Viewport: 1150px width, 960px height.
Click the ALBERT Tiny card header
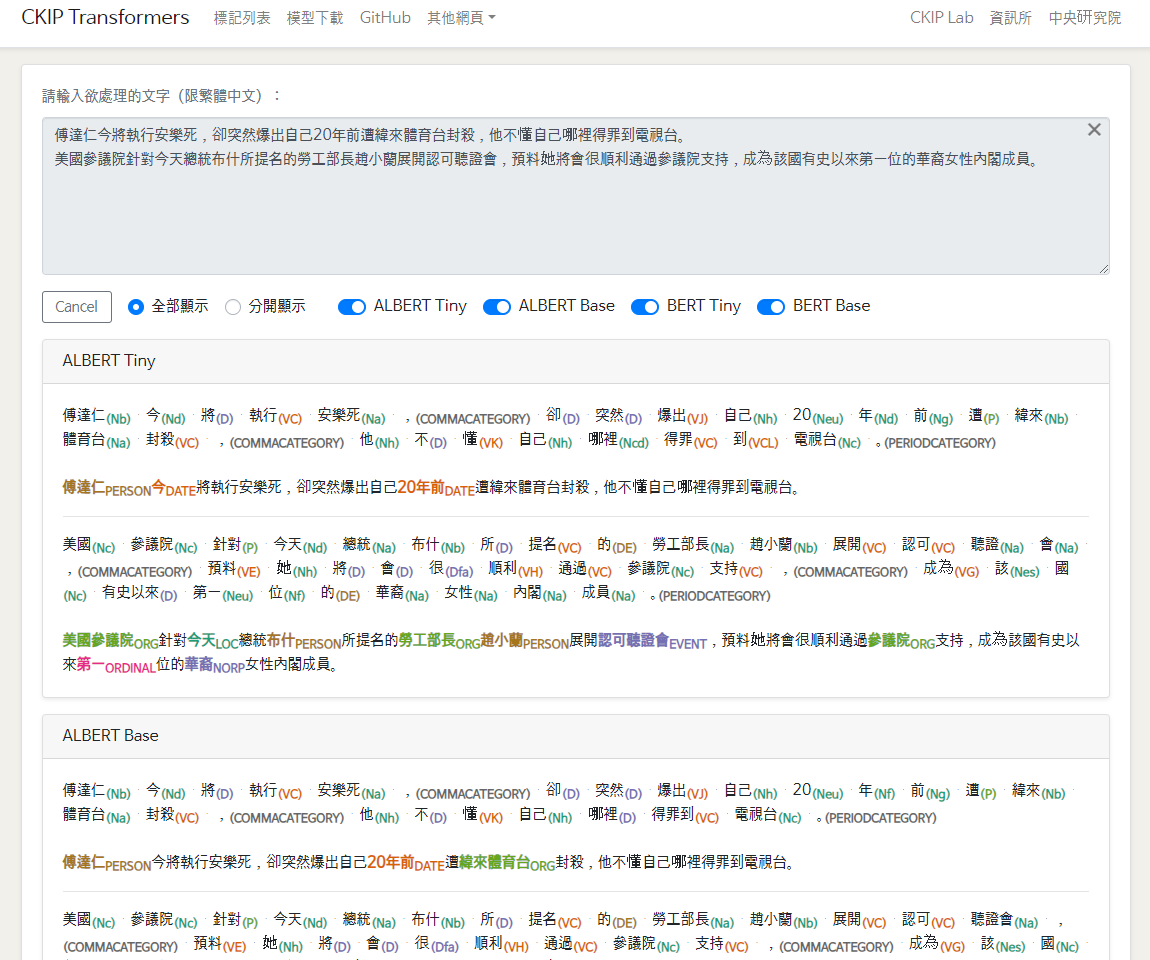(575, 361)
